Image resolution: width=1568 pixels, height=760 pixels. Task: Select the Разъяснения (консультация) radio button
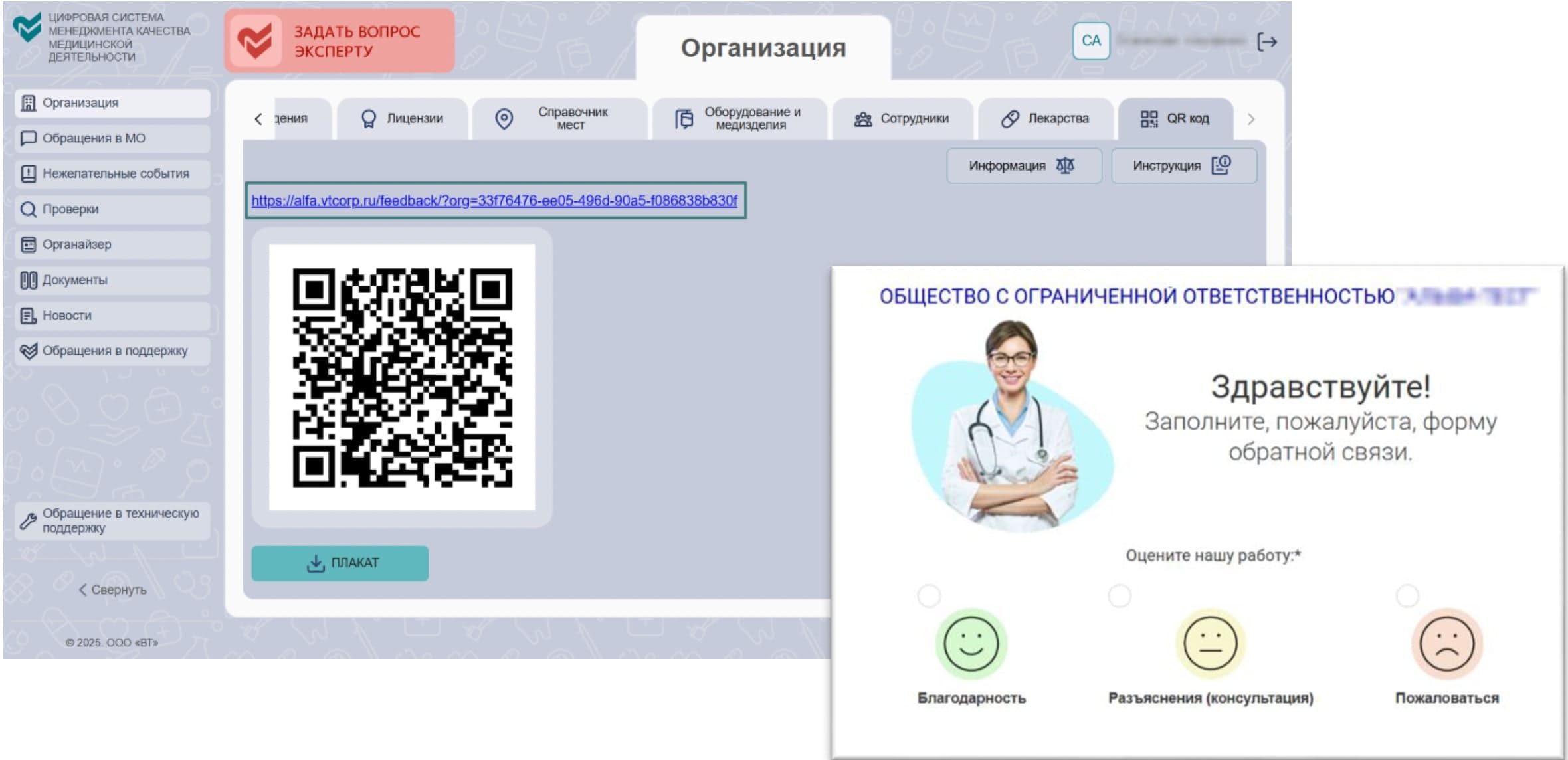coord(1120,595)
